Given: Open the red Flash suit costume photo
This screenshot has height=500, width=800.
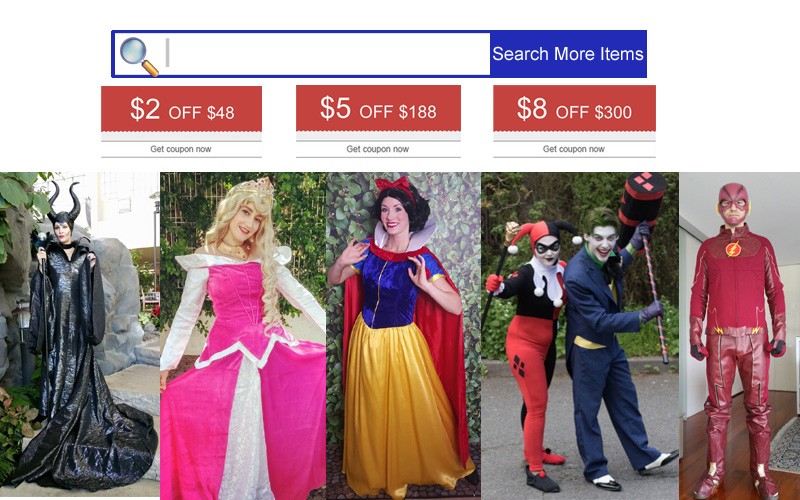Looking at the screenshot, I should (x=739, y=336).
